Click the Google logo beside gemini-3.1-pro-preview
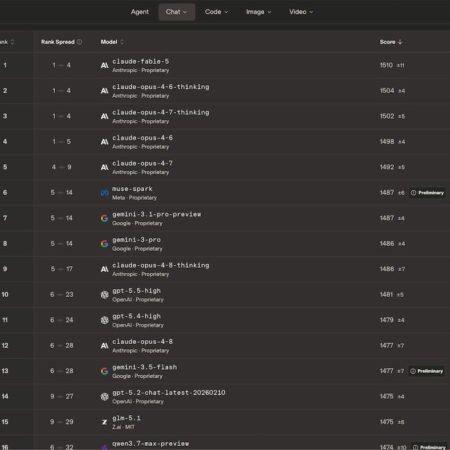 (x=105, y=218)
